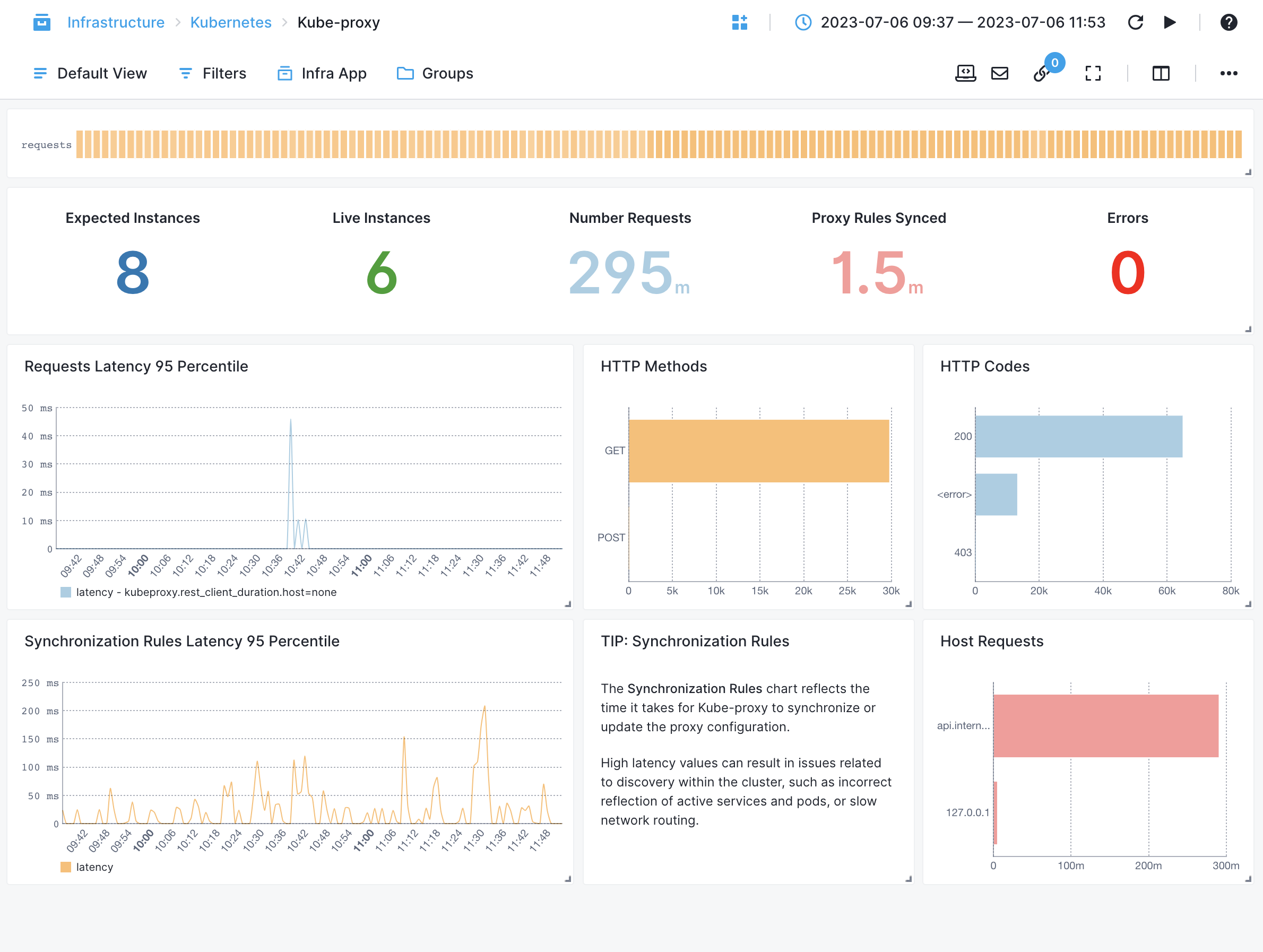Enter full screen mode
Image resolution: width=1263 pixels, height=952 pixels.
1093,73
